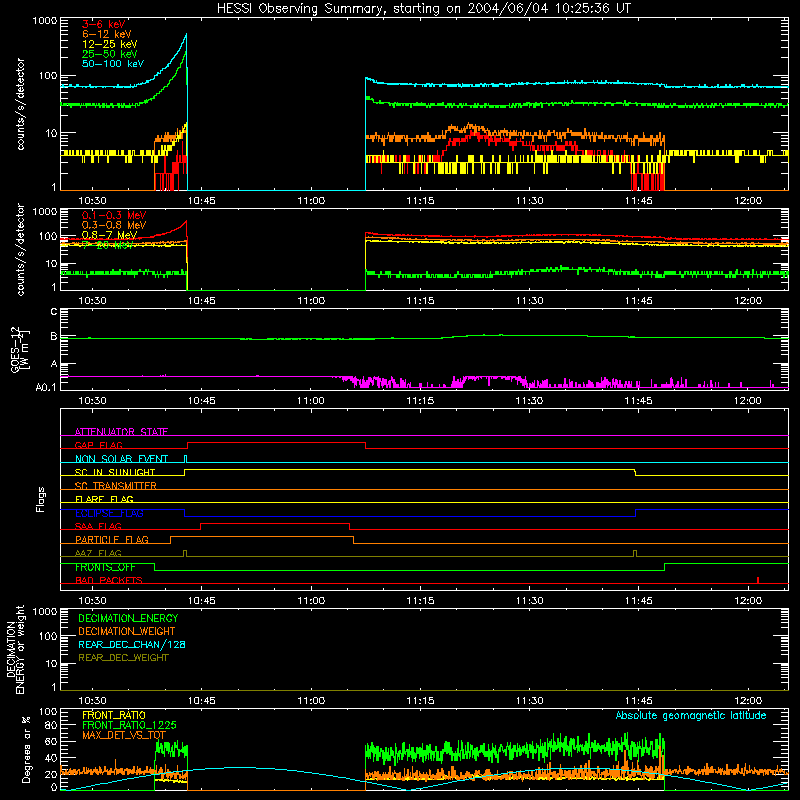This screenshot has height=800, width=800.
Task: Click the '80' tick on the Degrees axis
Action: [51, 725]
